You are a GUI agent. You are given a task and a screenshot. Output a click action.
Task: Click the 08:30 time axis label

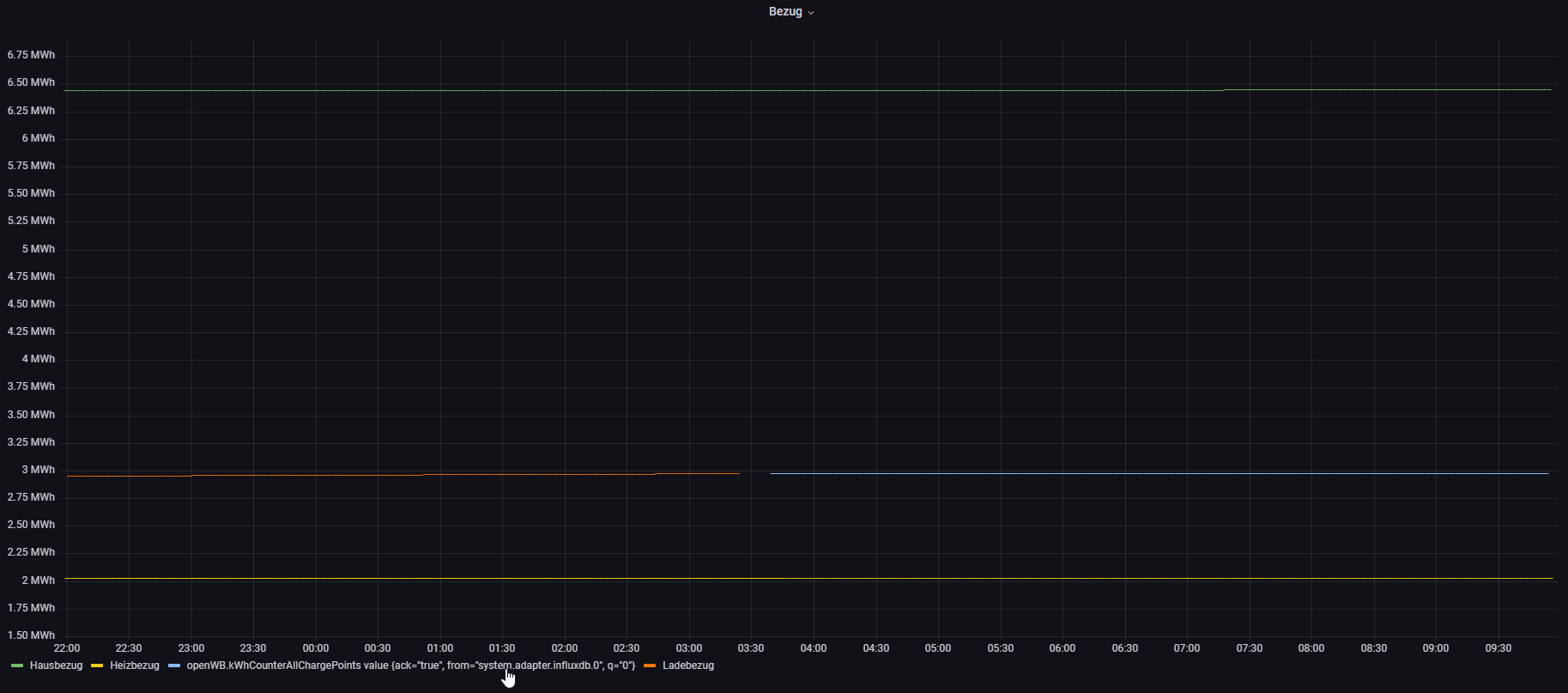pyautogui.click(x=1374, y=648)
